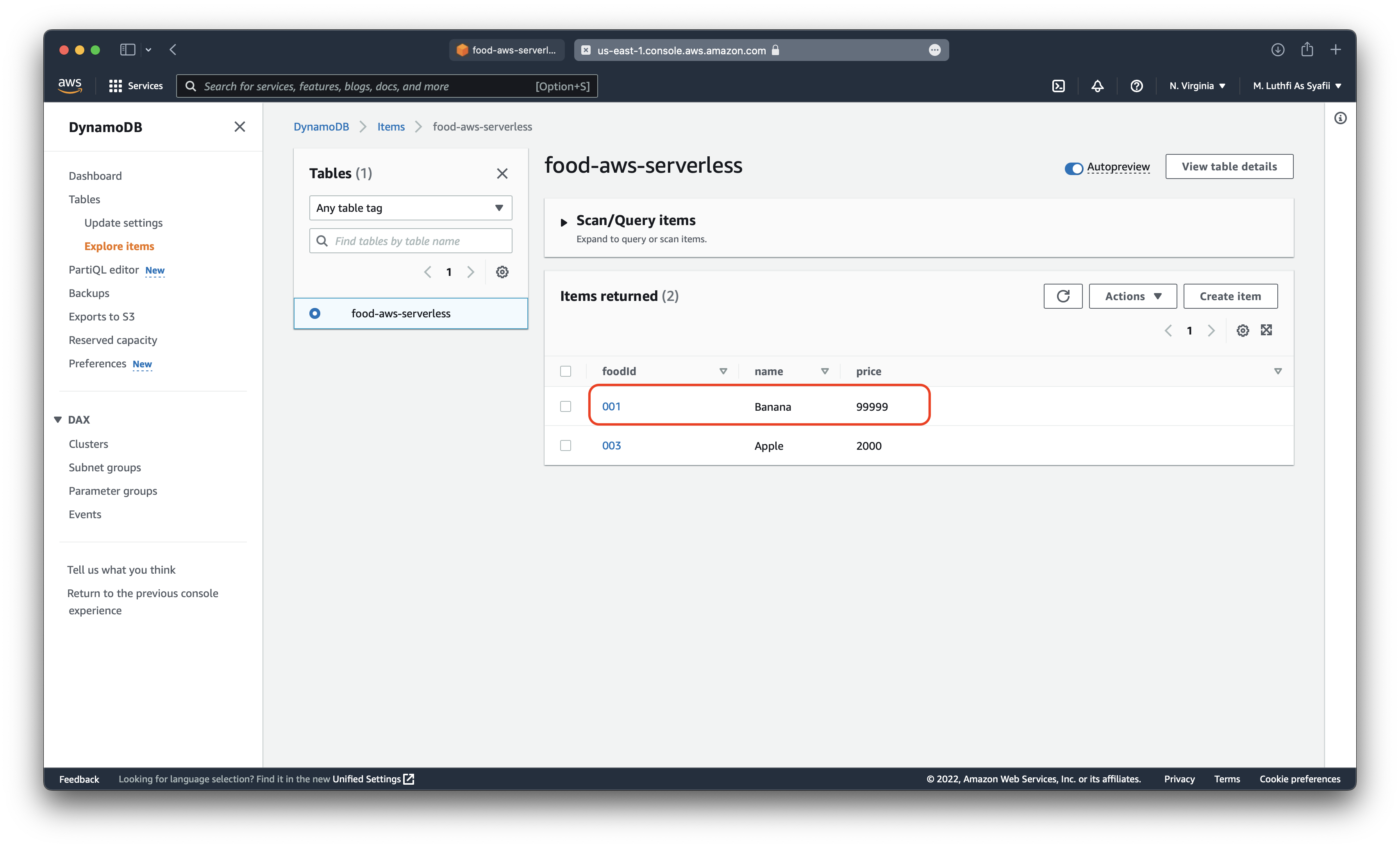Open Update settings in the sidebar
Image resolution: width=1400 pixels, height=848 pixels.
pos(123,223)
